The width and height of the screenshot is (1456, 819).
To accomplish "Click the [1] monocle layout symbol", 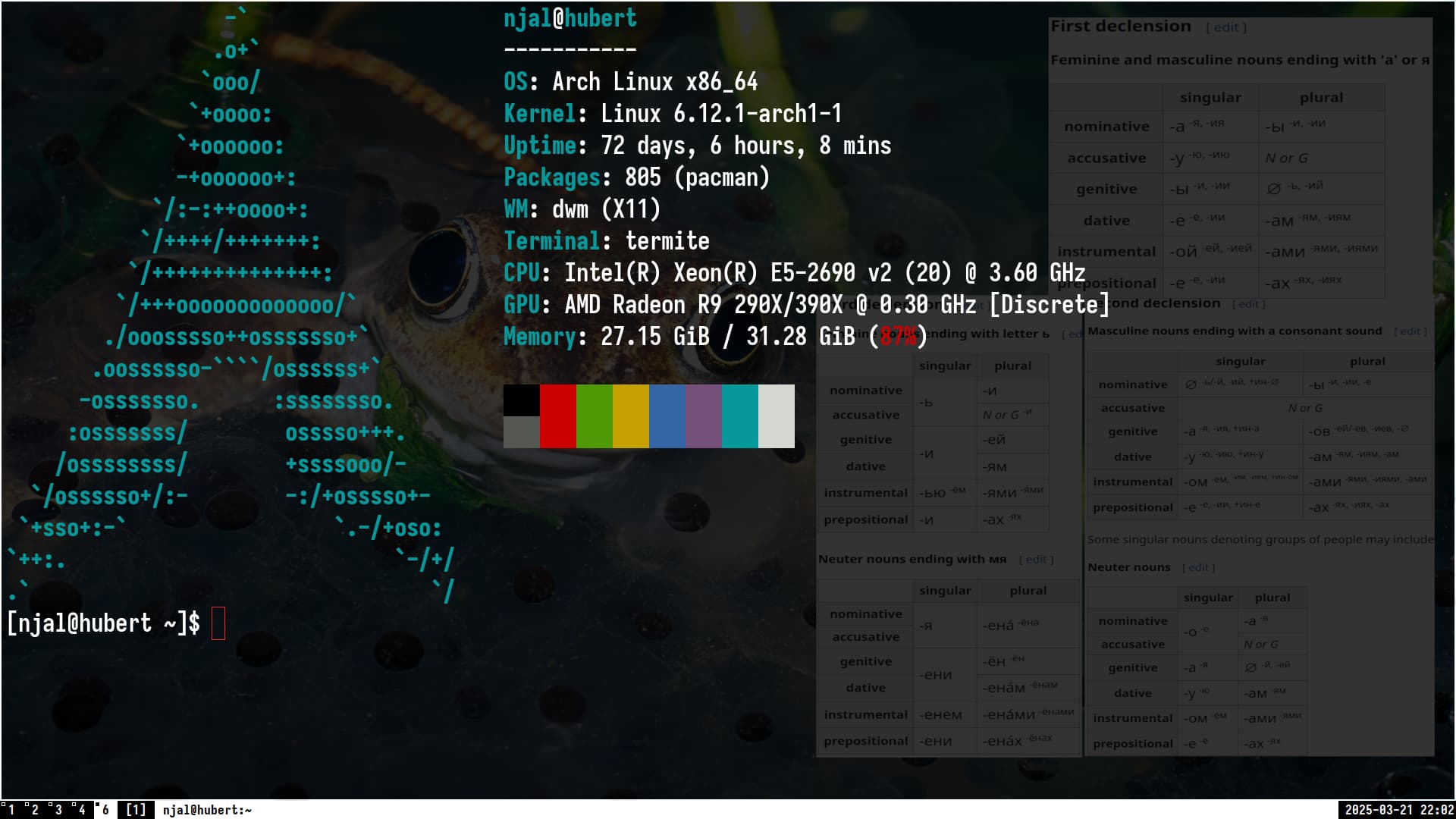I will [136, 810].
